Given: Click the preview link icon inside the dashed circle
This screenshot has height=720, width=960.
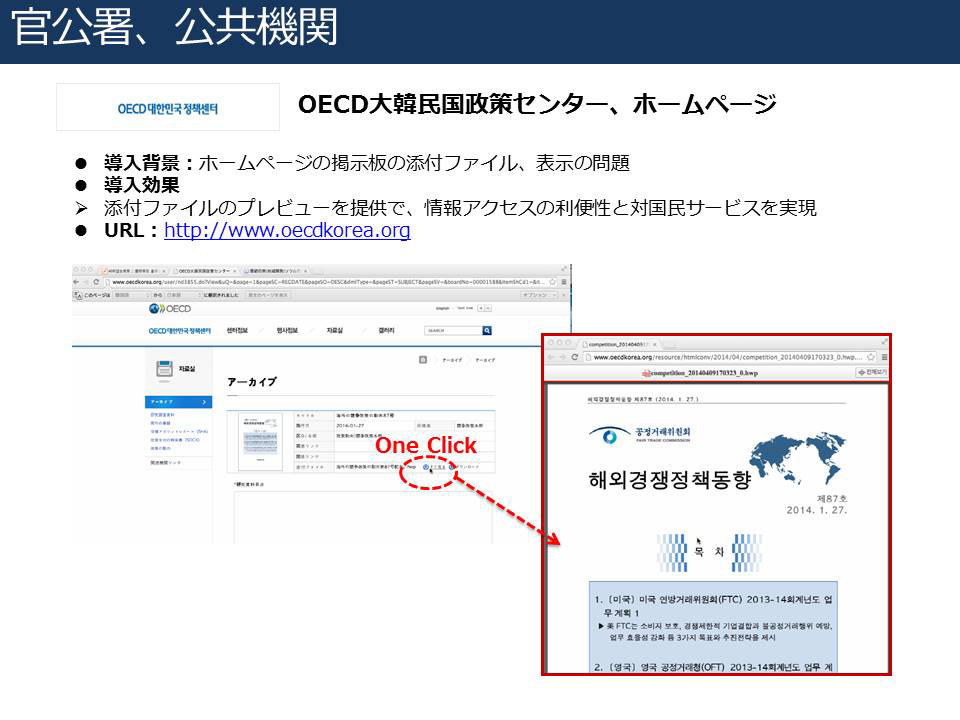Looking at the screenshot, I should (x=426, y=467).
